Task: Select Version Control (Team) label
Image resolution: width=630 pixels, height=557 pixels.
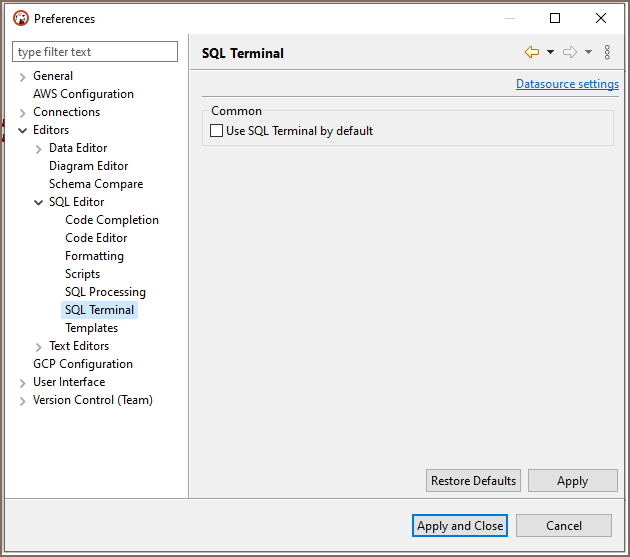Action: (93, 400)
